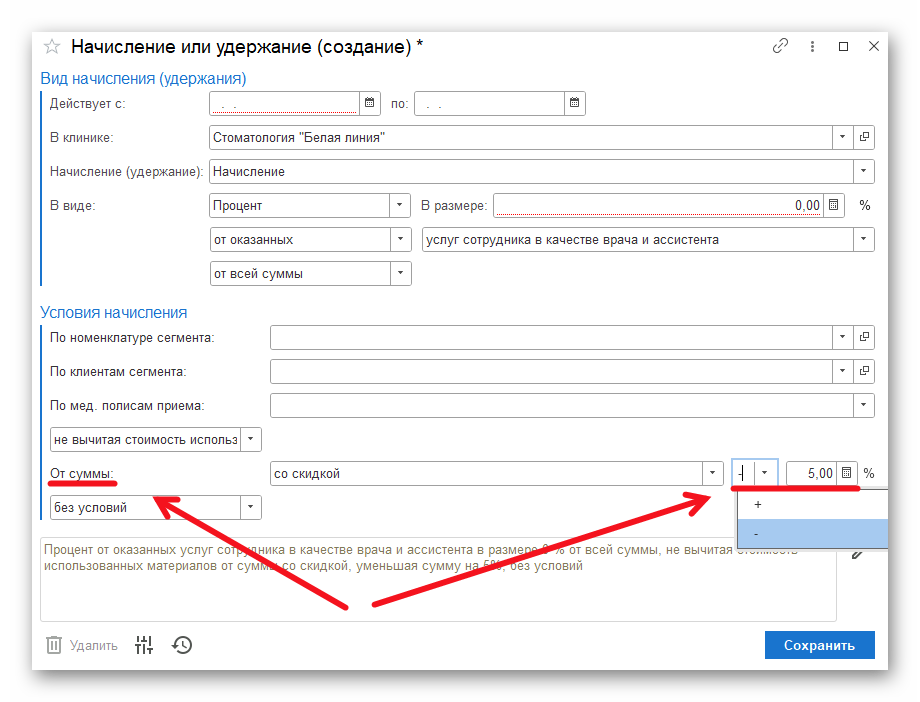The width and height of the screenshot is (920, 702).
Task: Expand the 'без условий' dropdown
Action: coord(250,507)
